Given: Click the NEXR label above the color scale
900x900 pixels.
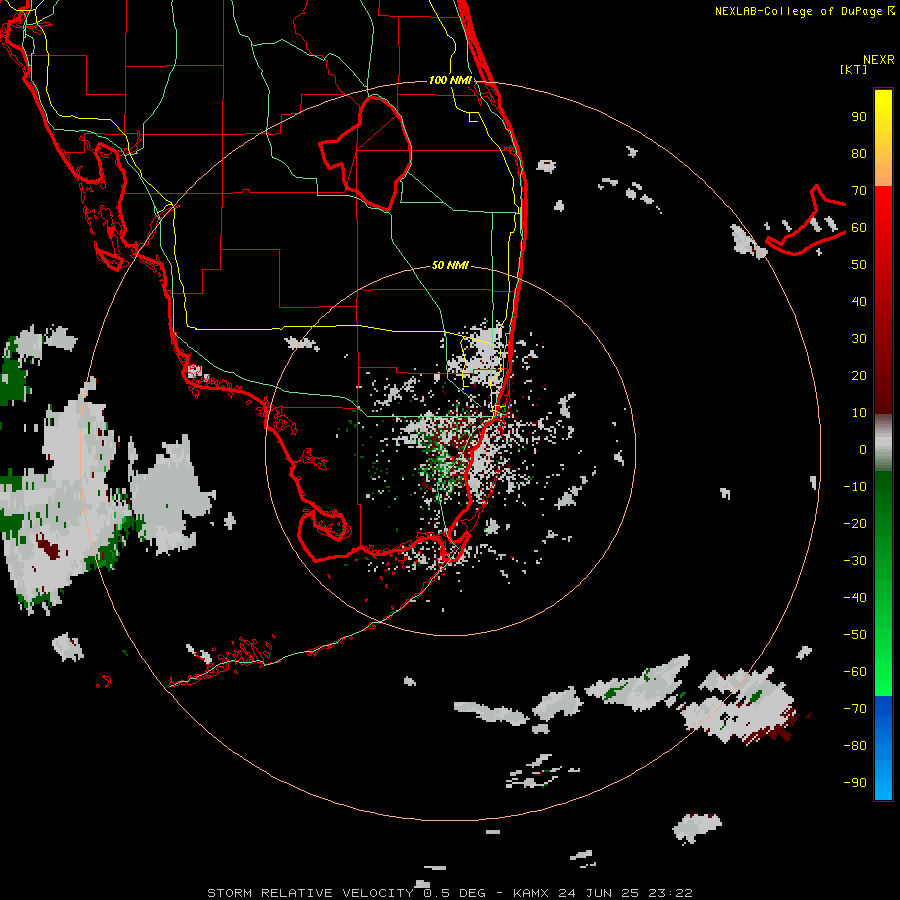Looking at the screenshot, I should coord(878,60).
